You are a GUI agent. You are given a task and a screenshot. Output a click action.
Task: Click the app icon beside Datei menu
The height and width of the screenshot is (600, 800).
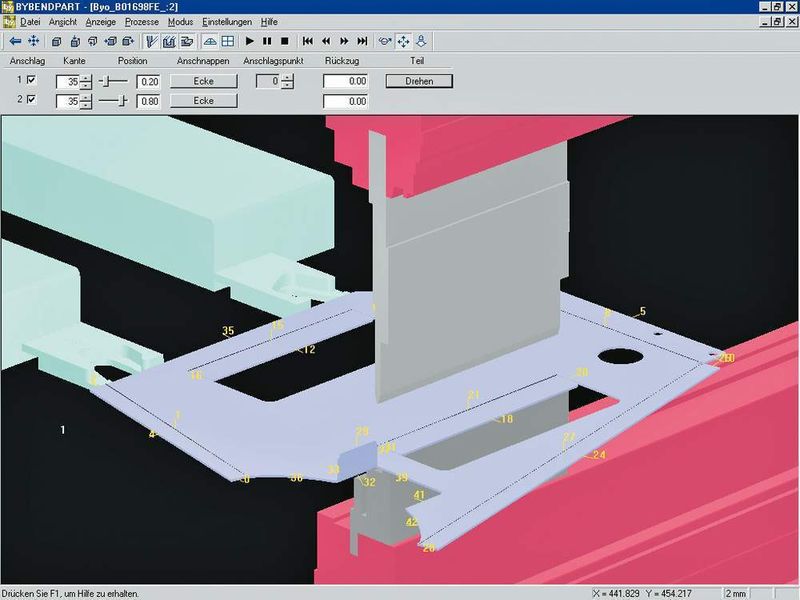9,22
